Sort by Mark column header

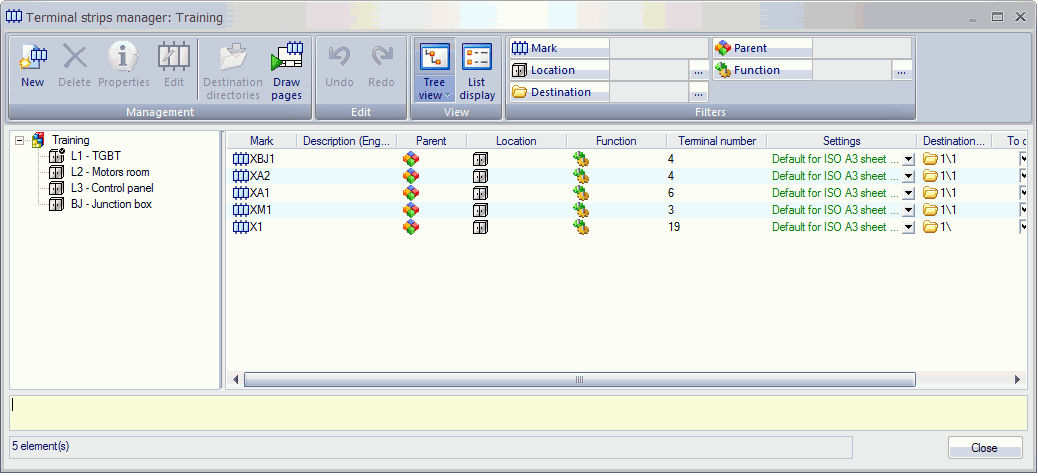click(x=261, y=141)
